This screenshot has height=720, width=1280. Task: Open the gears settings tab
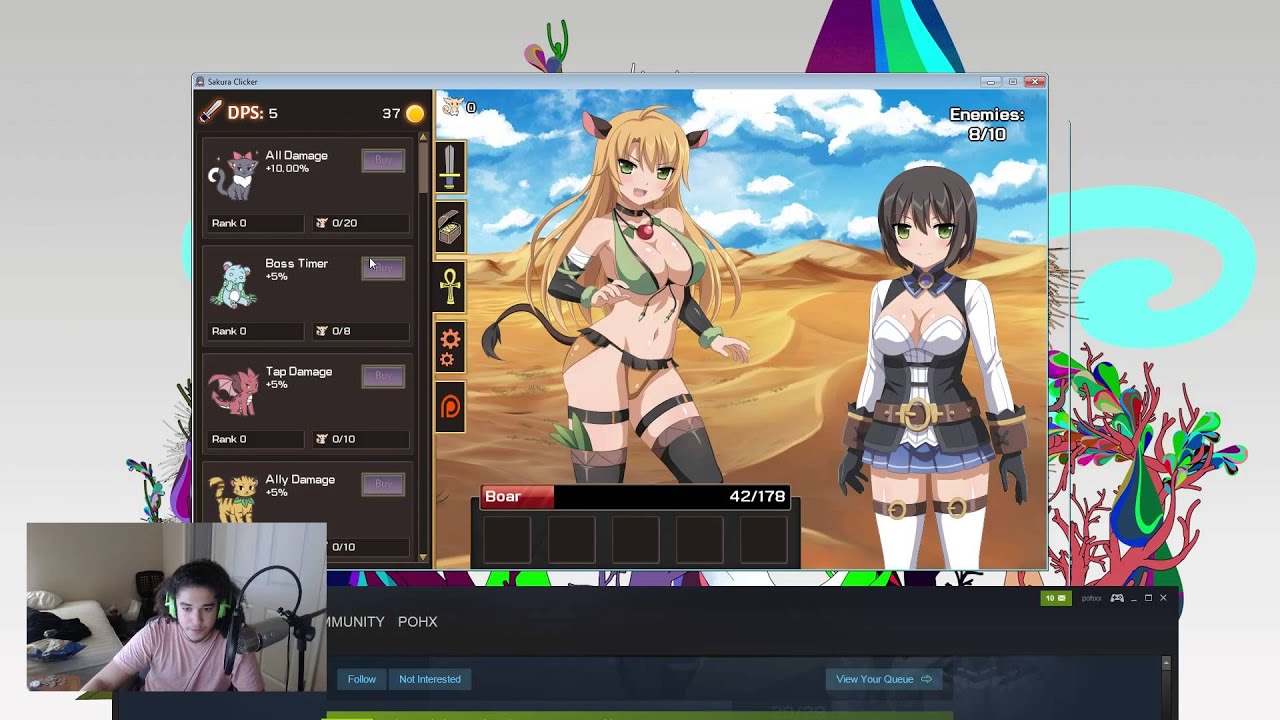click(x=450, y=347)
